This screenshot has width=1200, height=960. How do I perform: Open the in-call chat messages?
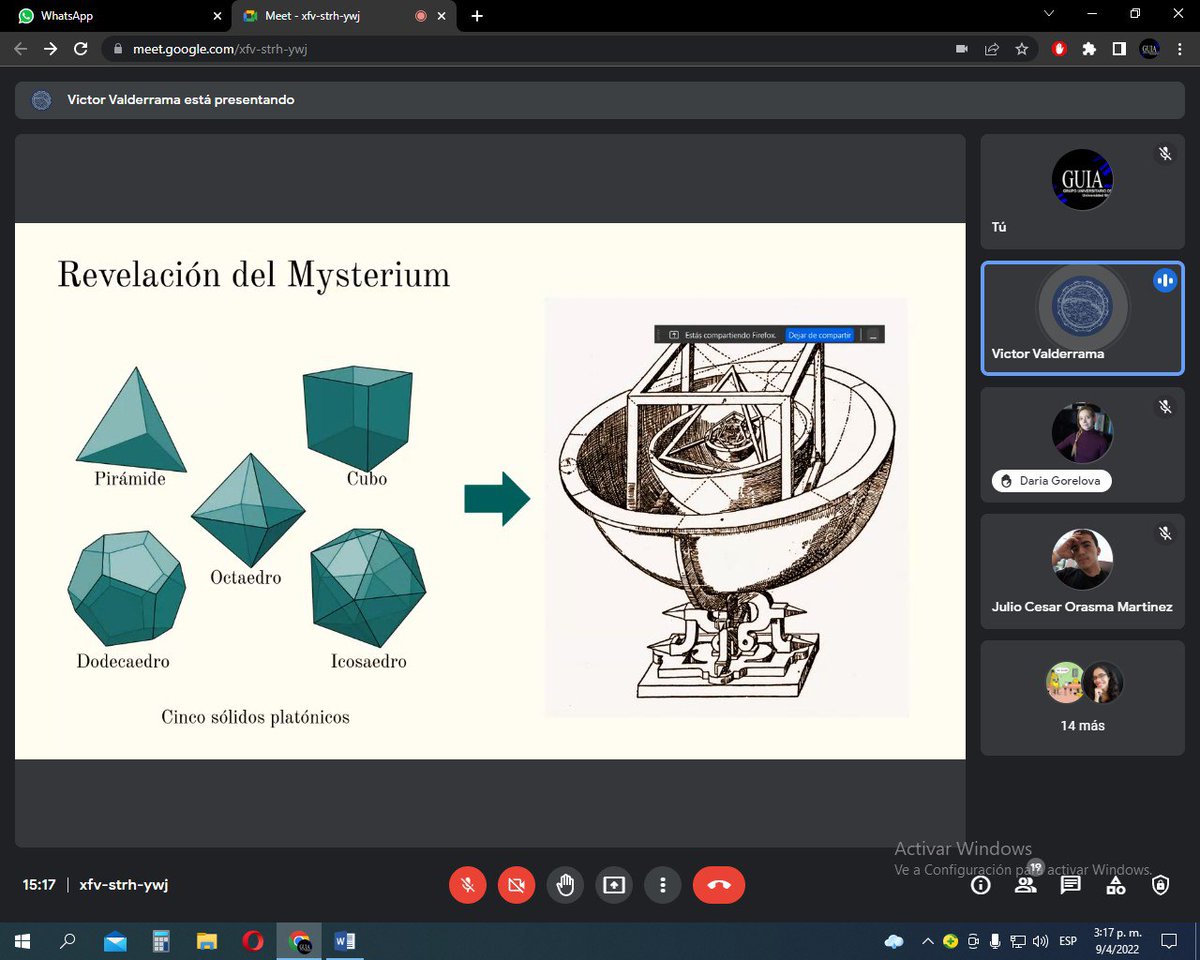click(1070, 885)
